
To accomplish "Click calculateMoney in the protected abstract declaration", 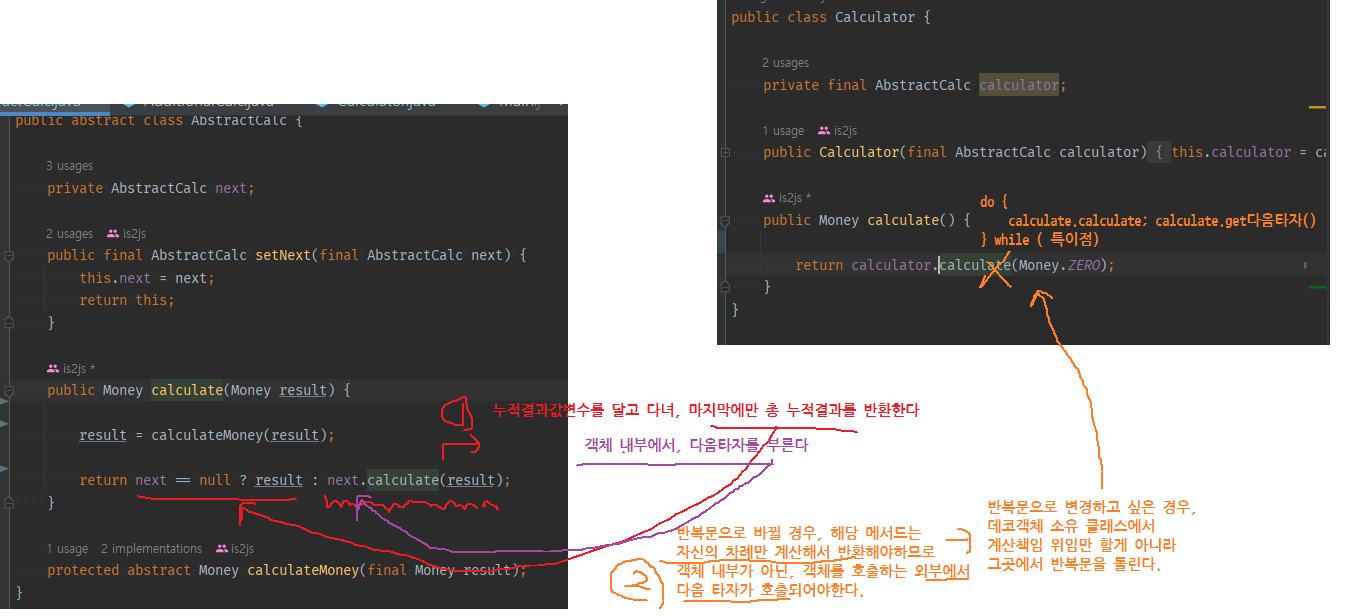I will tap(303, 570).
